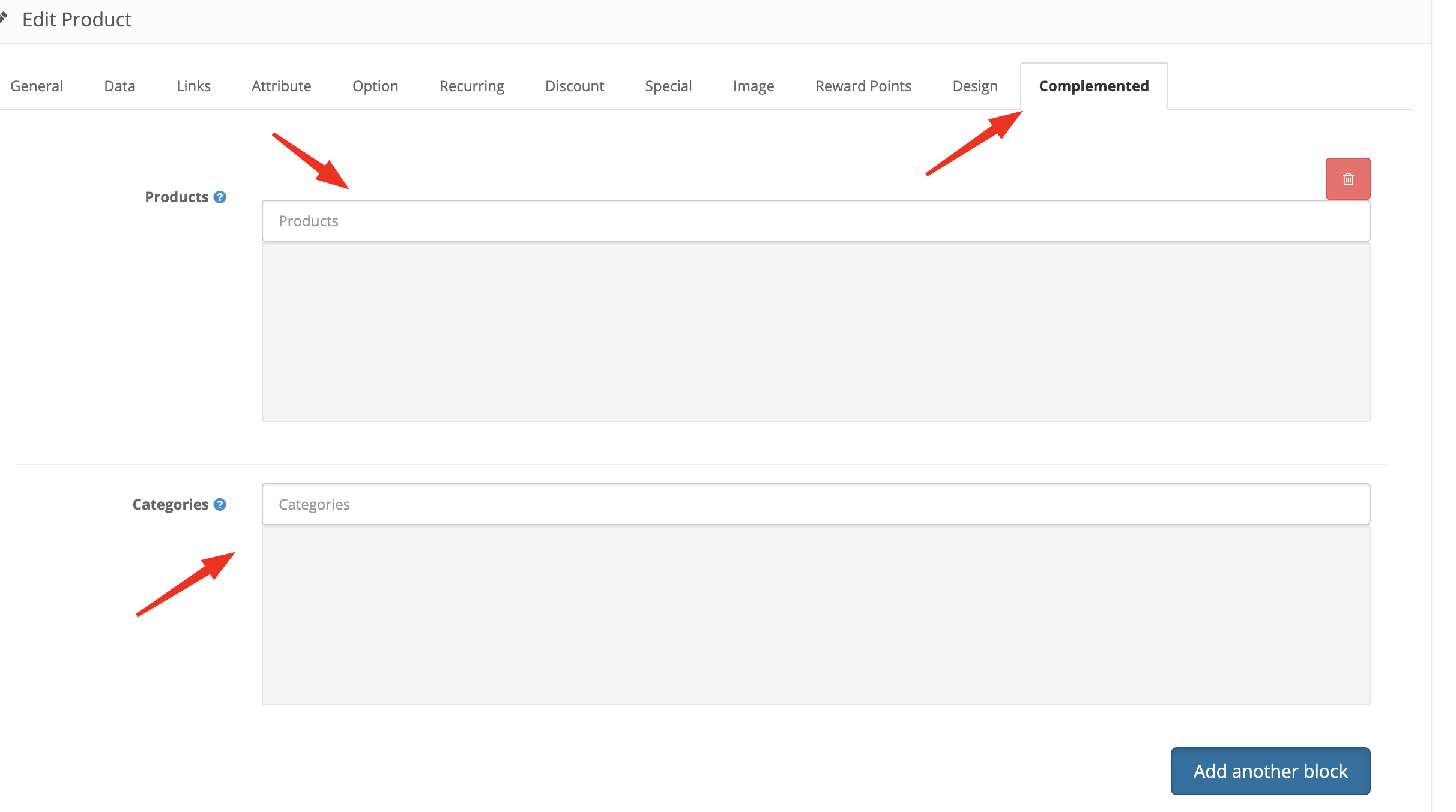This screenshot has height=812, width=1456.
Task: Open the Categories help tooltip icon
Action: (219, 504)
